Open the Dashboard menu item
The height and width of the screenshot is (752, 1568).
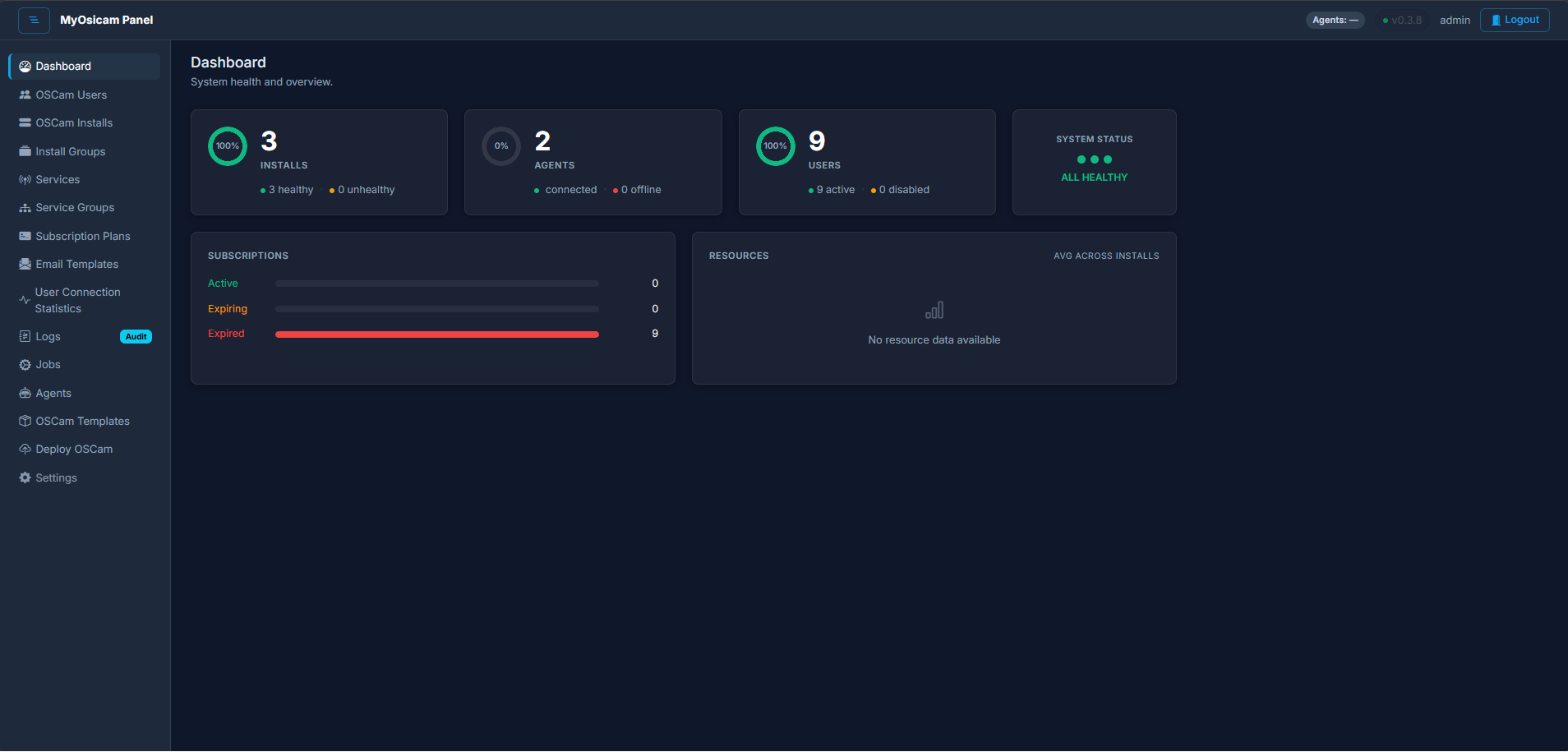click(85, 67)
